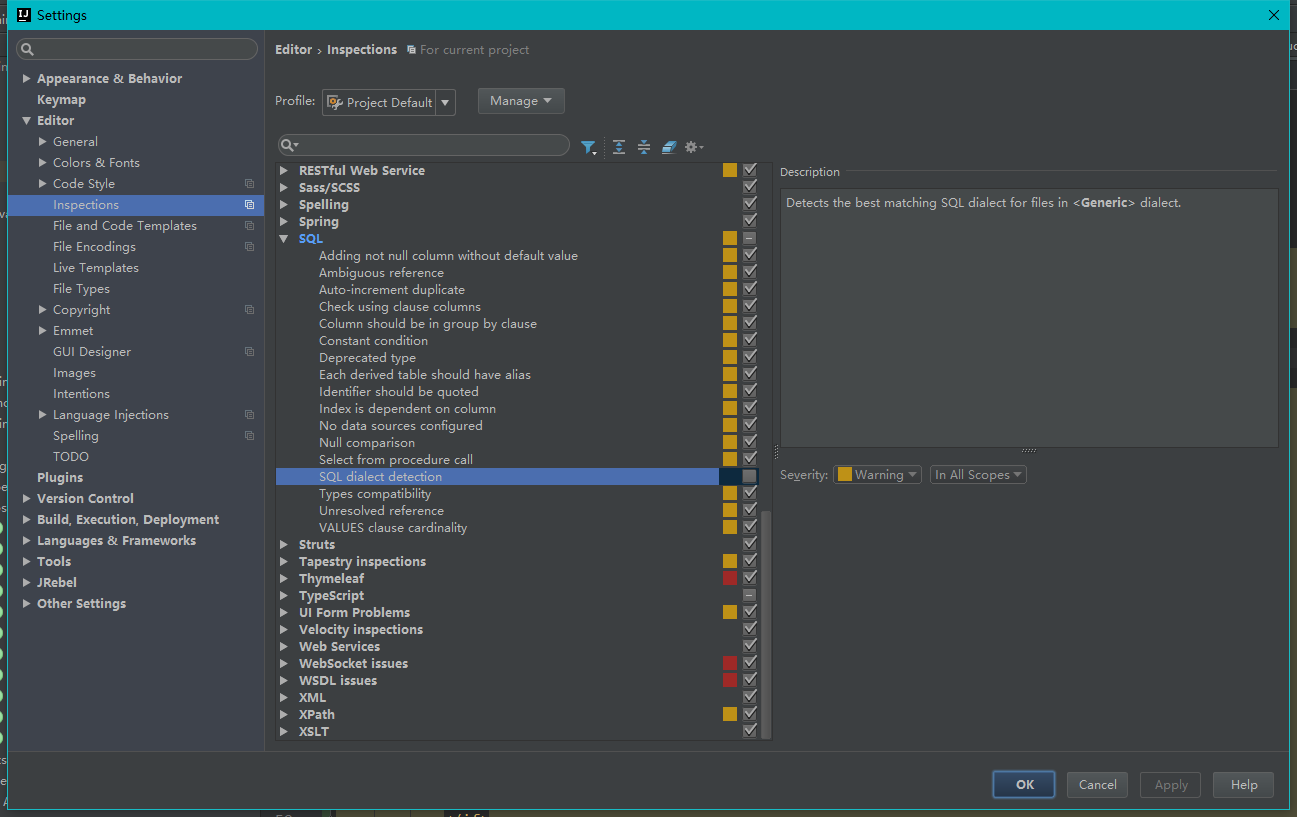Viewport: 1297px width, 817px height.
Task: Click the magnifier icon in settings sidebar search
Action: [27, 49]
